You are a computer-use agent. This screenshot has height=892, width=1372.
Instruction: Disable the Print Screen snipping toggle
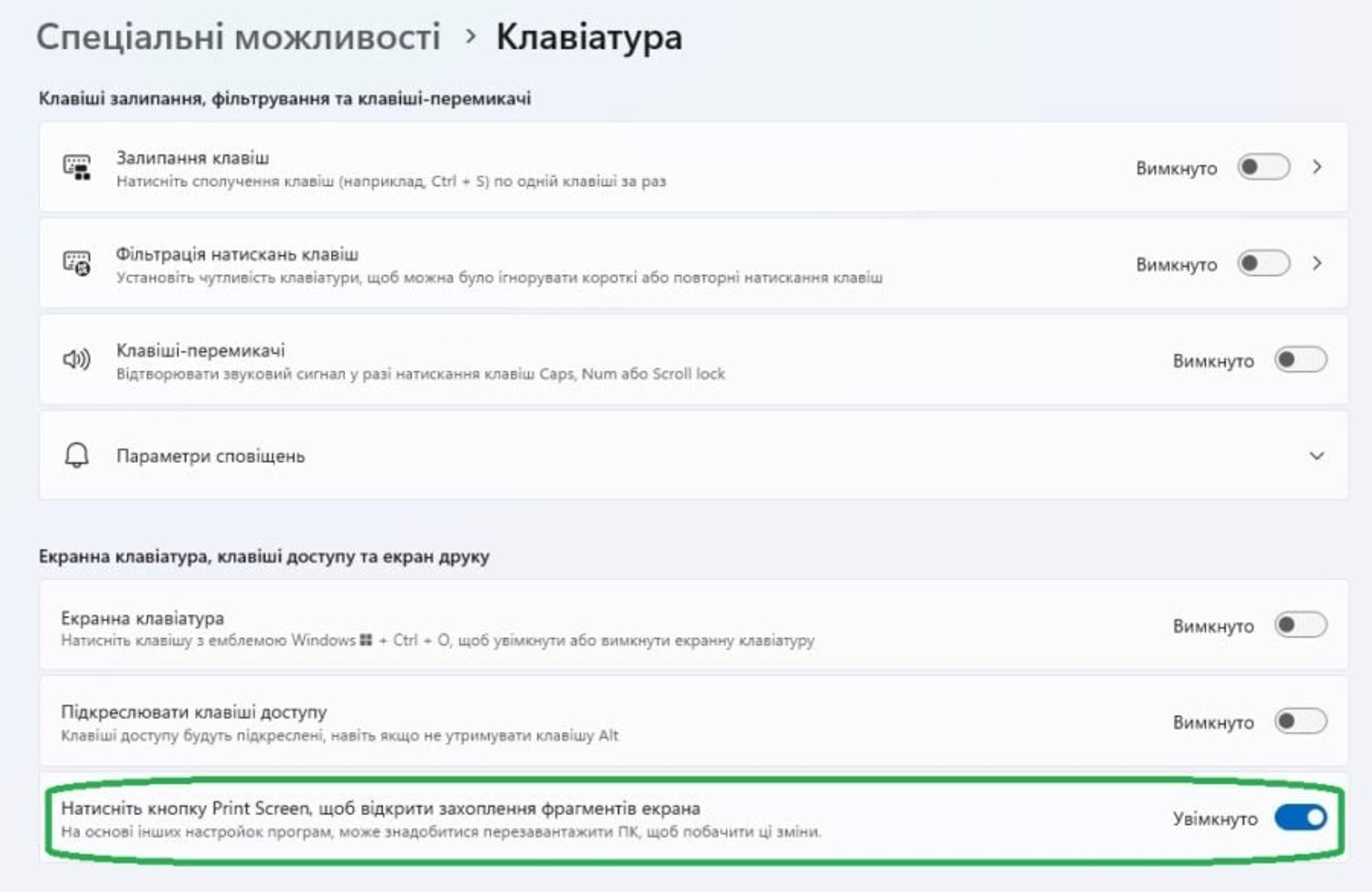tap(1301, 818)
